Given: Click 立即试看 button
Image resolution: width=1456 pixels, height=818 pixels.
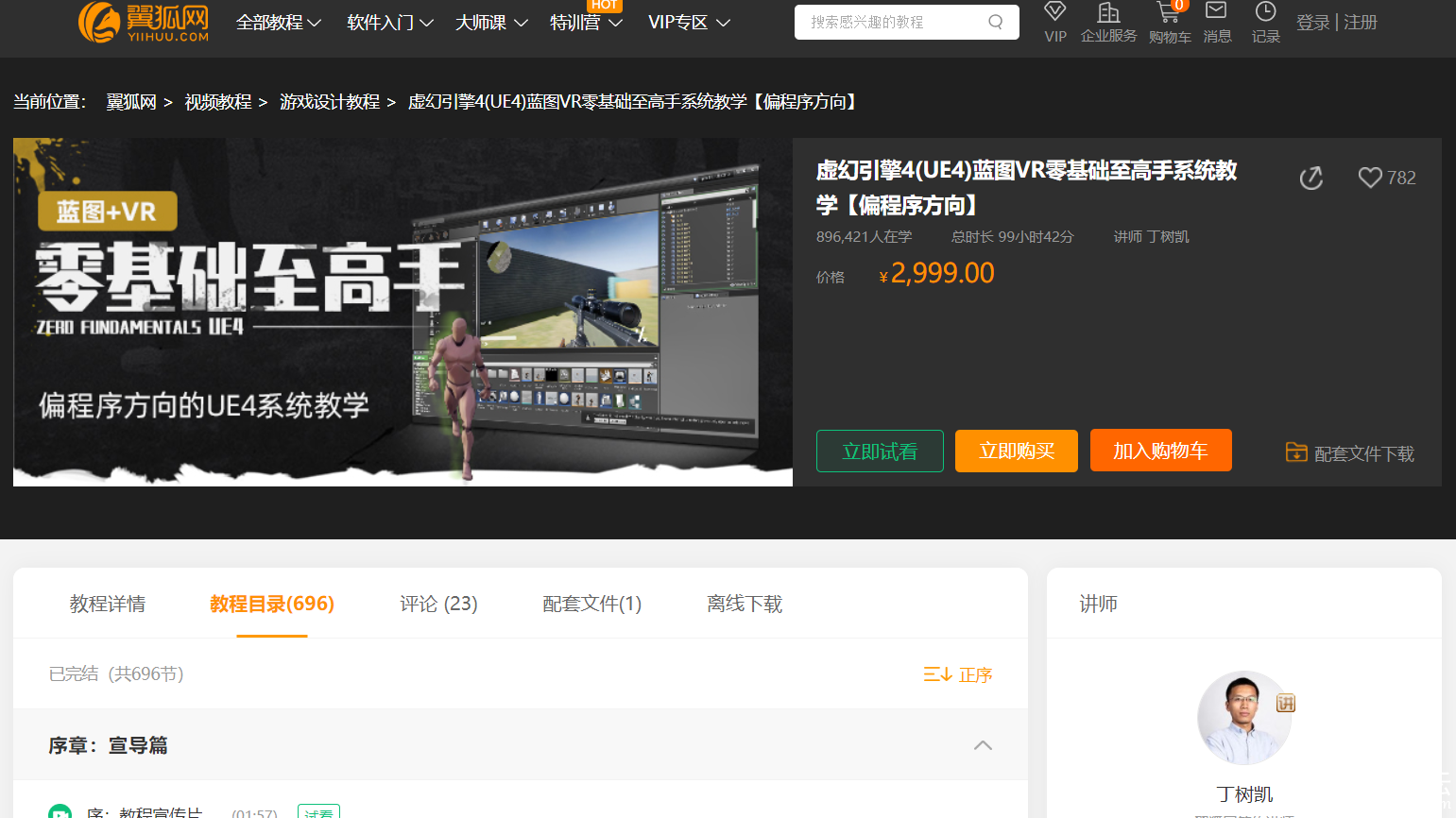Looking at the screenshot, I should [880, 451].
